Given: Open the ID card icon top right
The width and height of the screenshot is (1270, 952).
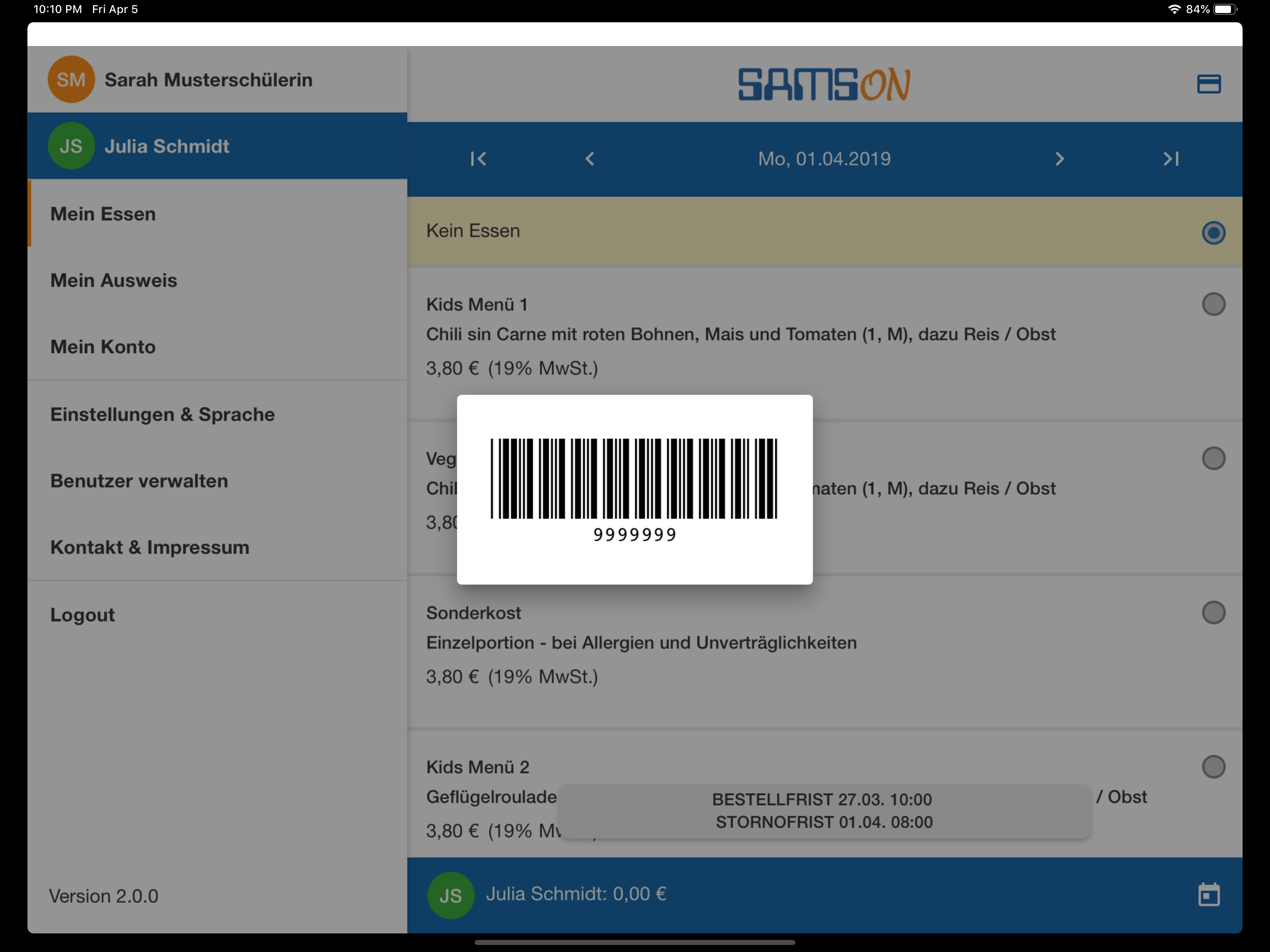Looking at the screenshot, I should click(x=1209, y=84).
